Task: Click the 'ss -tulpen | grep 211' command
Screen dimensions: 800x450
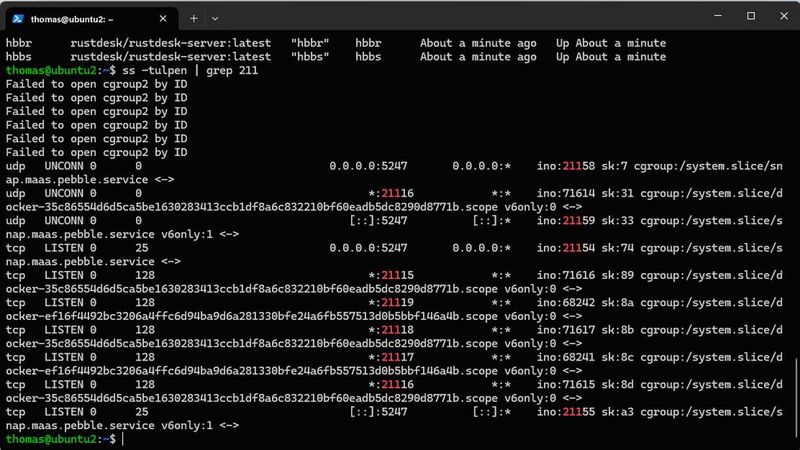Action: 190,70
